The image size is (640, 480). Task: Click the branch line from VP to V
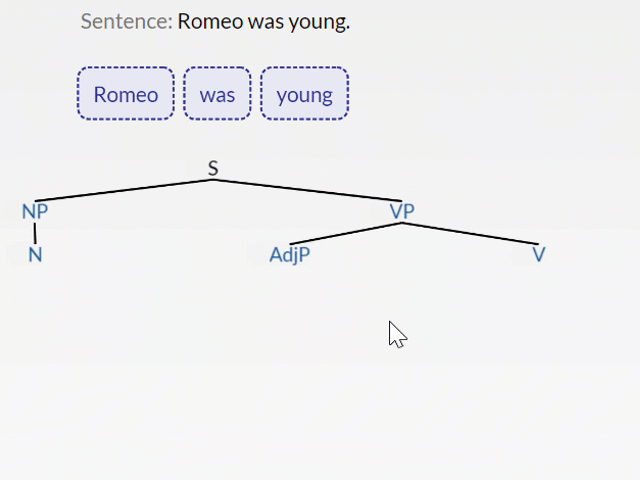pyautogui.click(x=470, y=233)
